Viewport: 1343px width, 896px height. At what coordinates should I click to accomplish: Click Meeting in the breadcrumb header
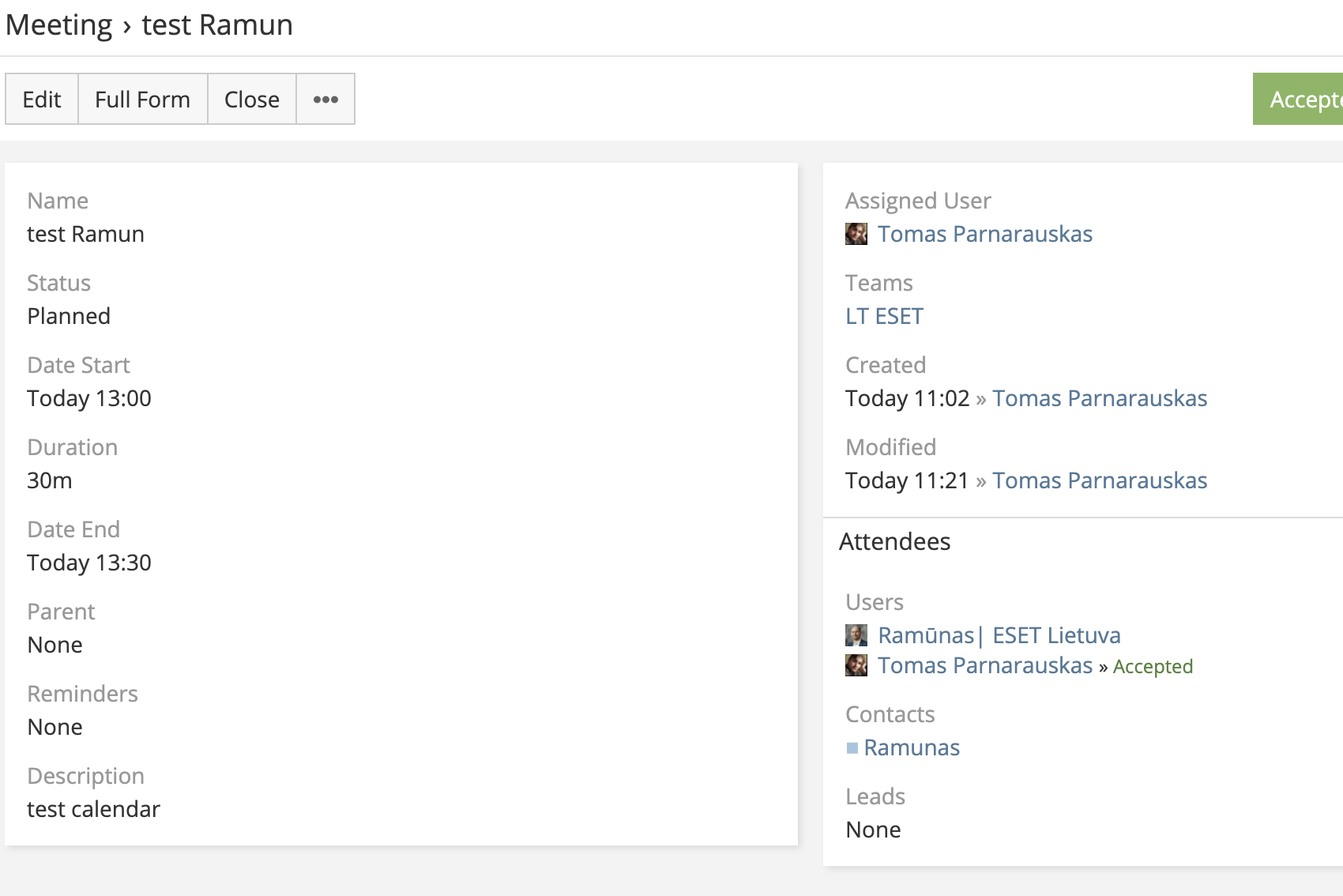(59, 25)
